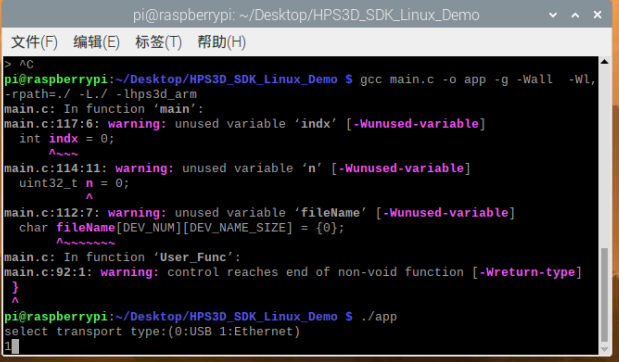The image size is (619, 362).
Task: Click the -Wunused-variable flag for 'indx'
Action: (x=415, y=124)
